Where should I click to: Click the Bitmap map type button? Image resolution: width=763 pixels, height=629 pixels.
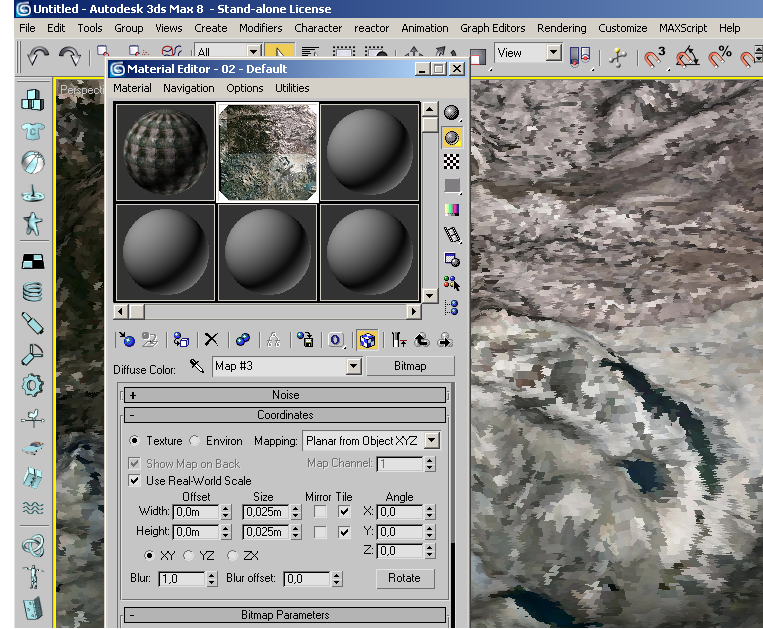coord(410,366)
